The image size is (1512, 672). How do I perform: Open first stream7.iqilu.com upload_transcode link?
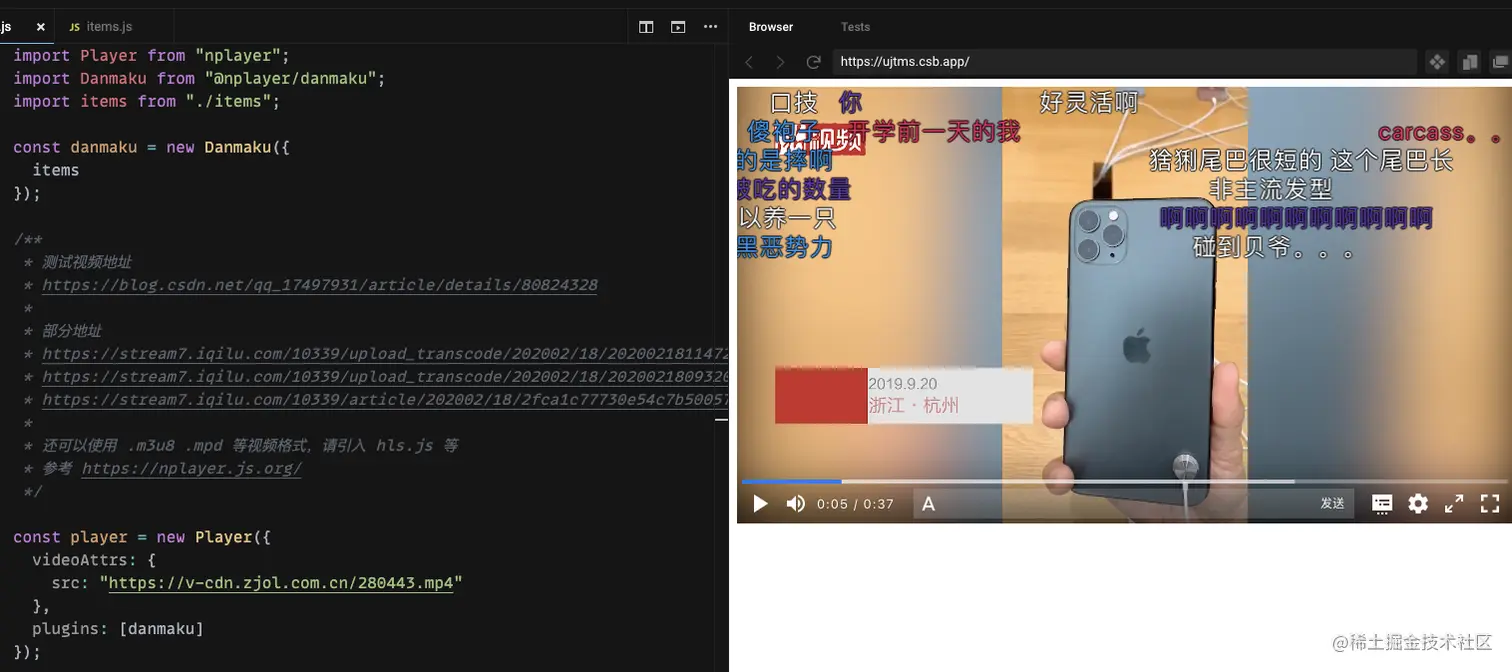pyautogui.click(x=385, y=354)
